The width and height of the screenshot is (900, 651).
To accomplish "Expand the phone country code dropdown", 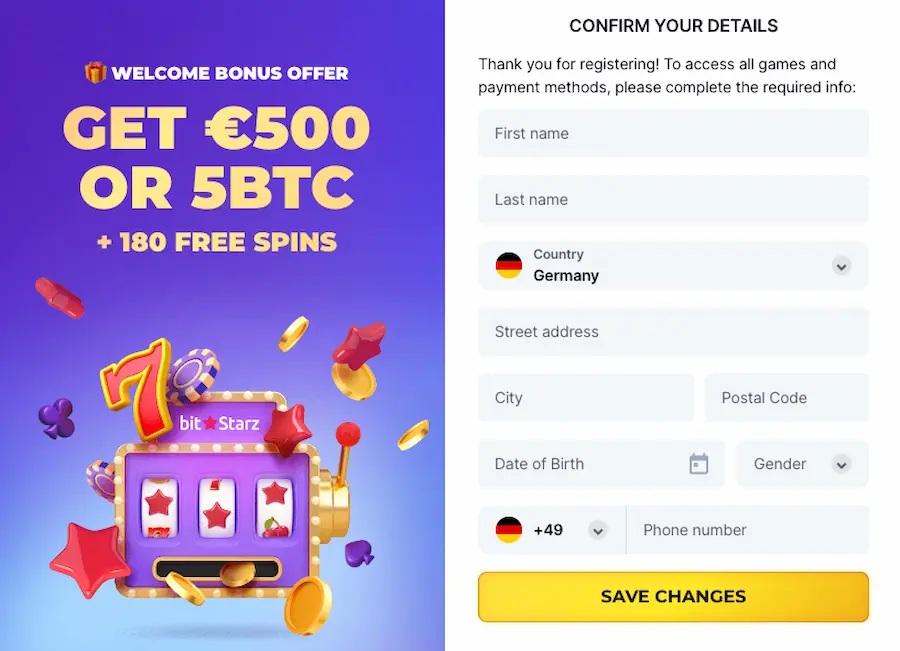I will (x=598, y=530).
